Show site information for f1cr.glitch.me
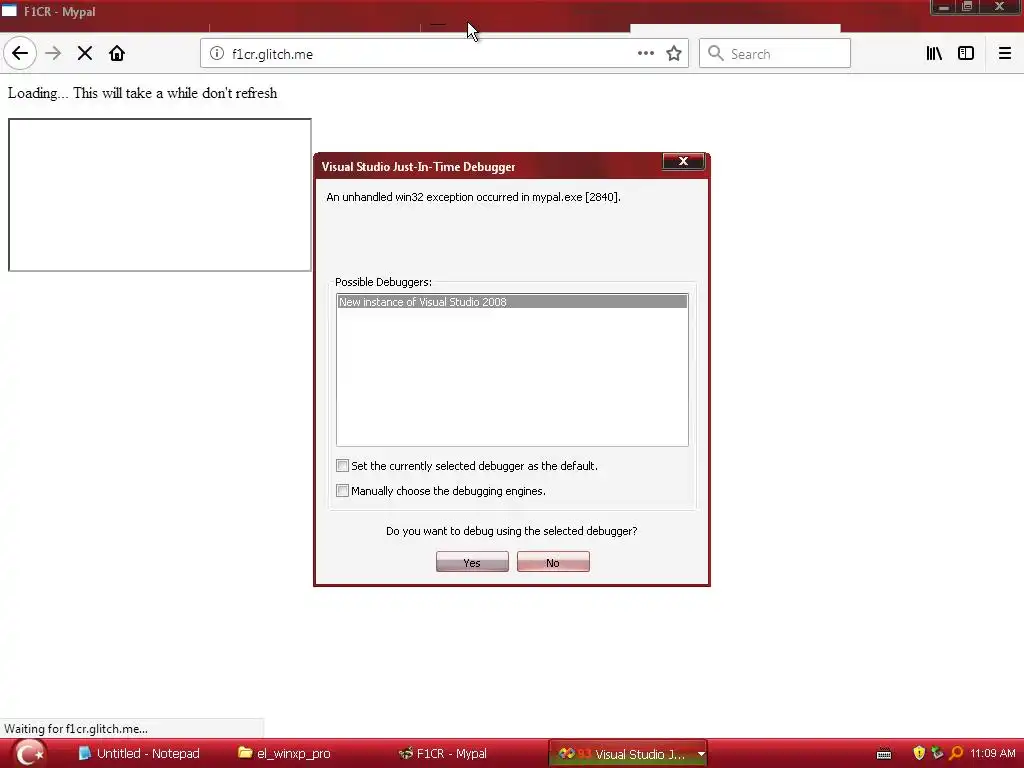The width and height of the screenshot is (1024, 768). point(217,54)
